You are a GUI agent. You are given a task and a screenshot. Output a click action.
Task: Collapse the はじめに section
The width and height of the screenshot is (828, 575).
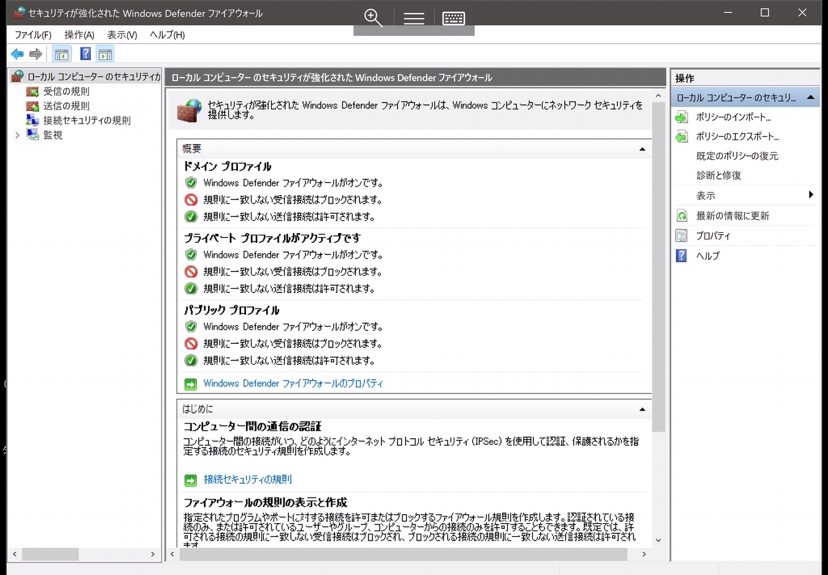tap(642, 409)
